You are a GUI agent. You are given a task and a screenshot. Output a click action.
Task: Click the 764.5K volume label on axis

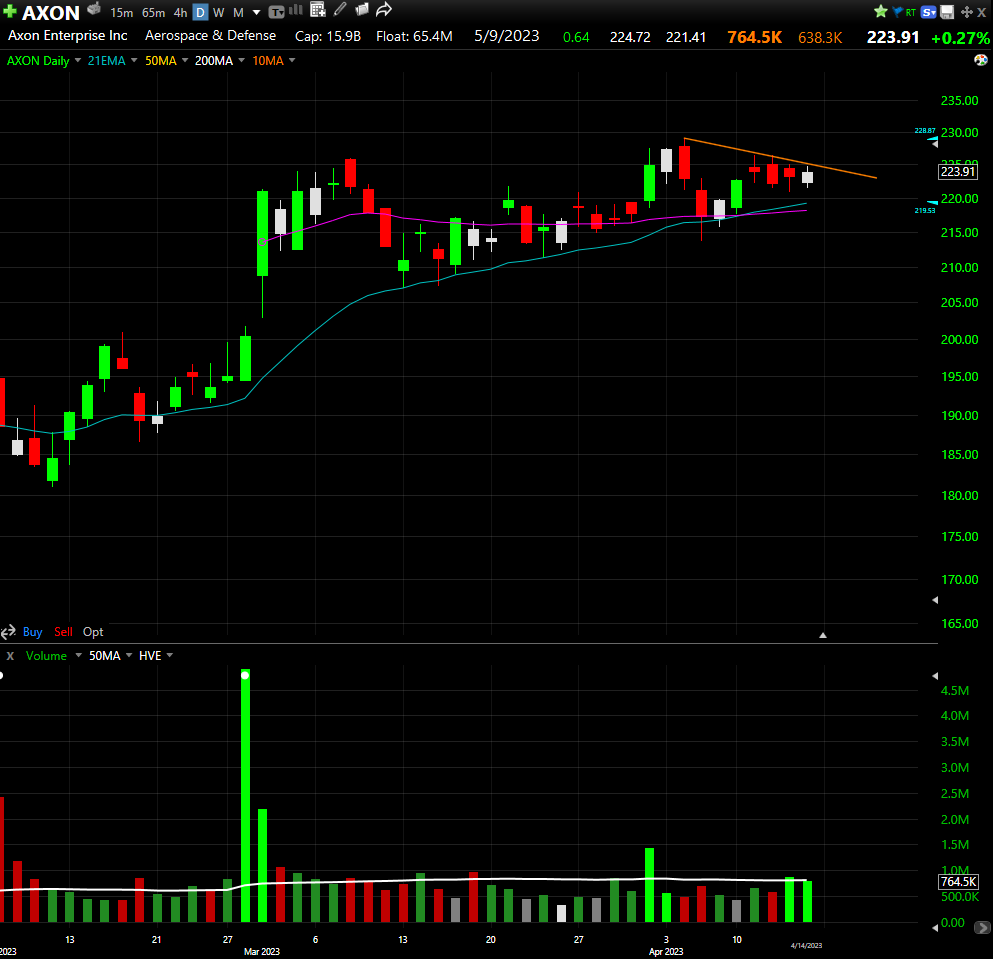958,882
